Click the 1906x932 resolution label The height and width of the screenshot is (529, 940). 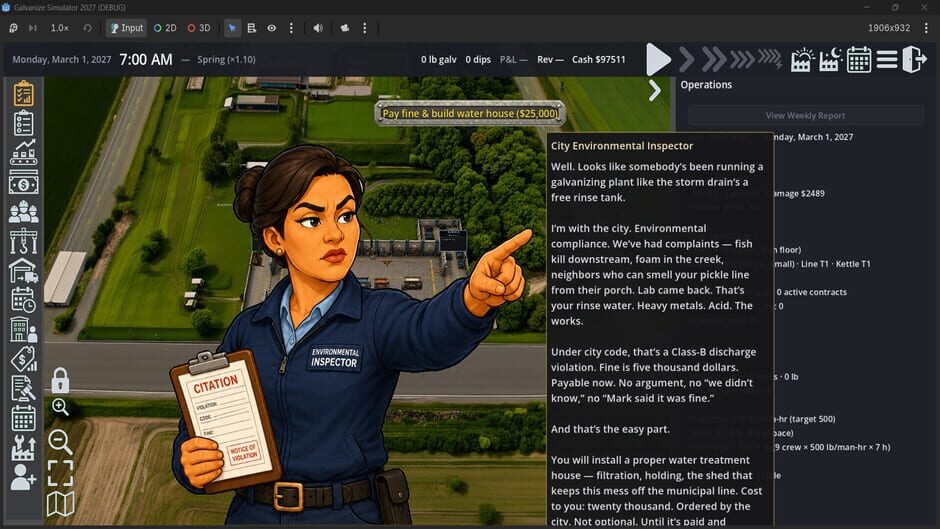pos(889,28)
